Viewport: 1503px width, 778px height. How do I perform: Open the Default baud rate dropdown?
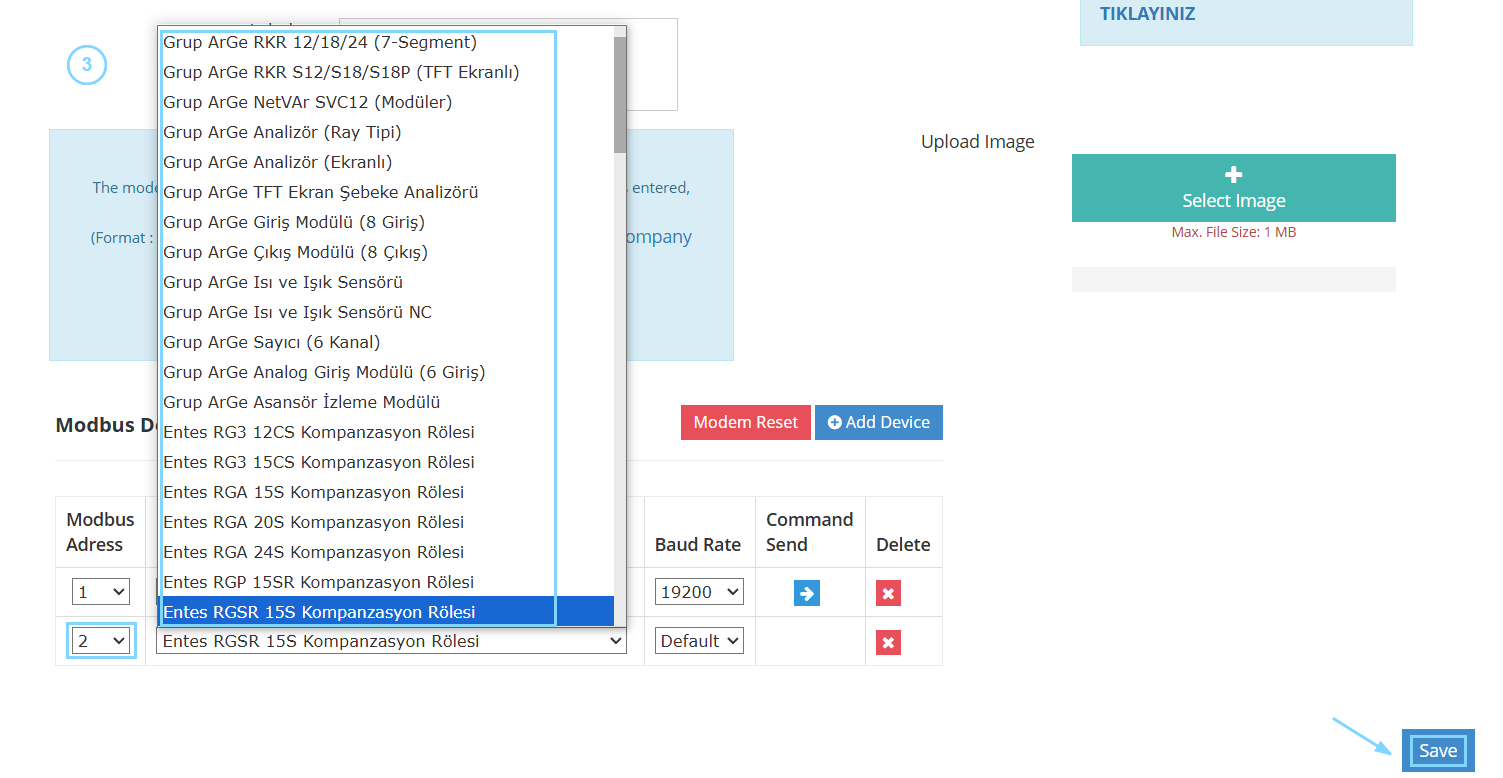(x=699, y=641)
